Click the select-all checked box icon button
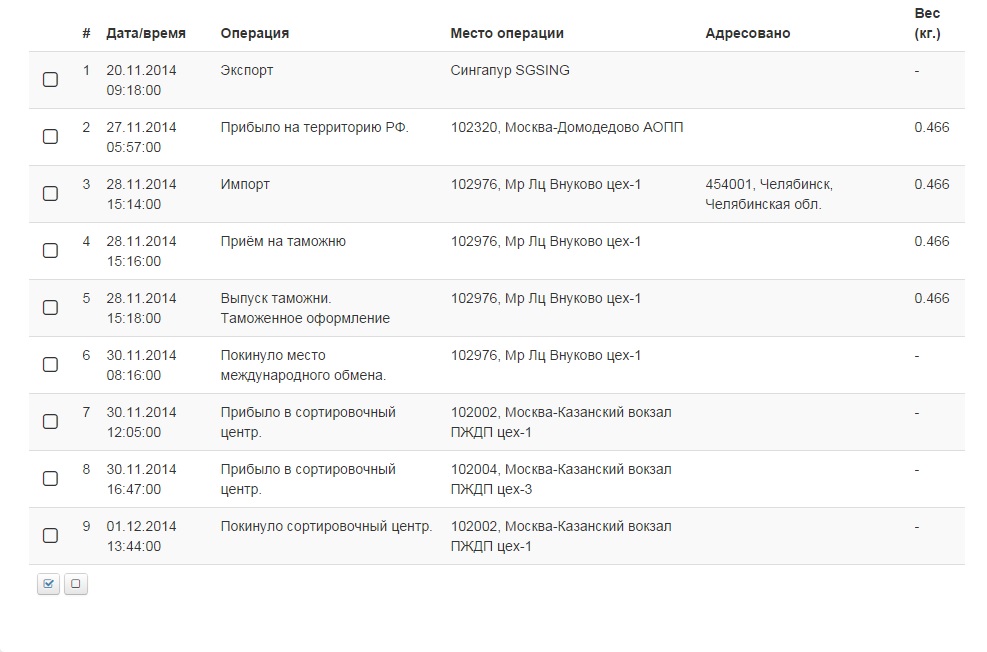 click(48, 584)
